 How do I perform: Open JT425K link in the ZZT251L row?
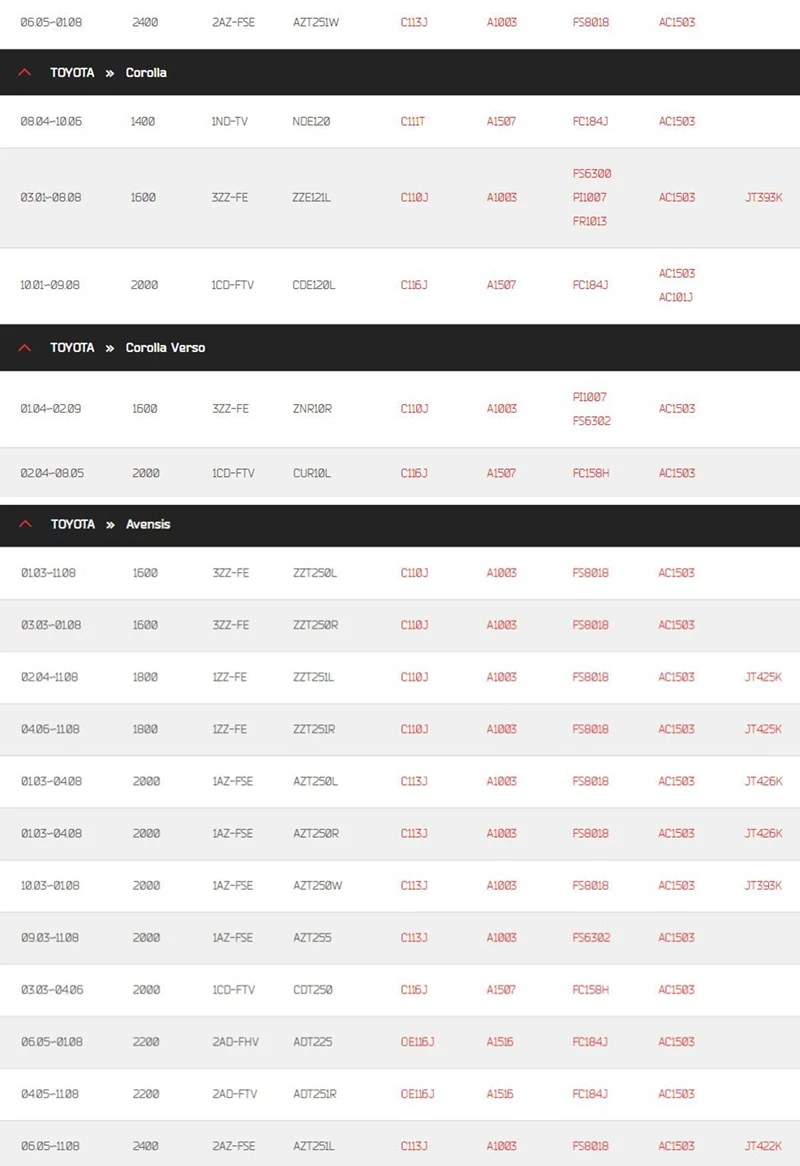pyautogui.click(x=764, y=677)
